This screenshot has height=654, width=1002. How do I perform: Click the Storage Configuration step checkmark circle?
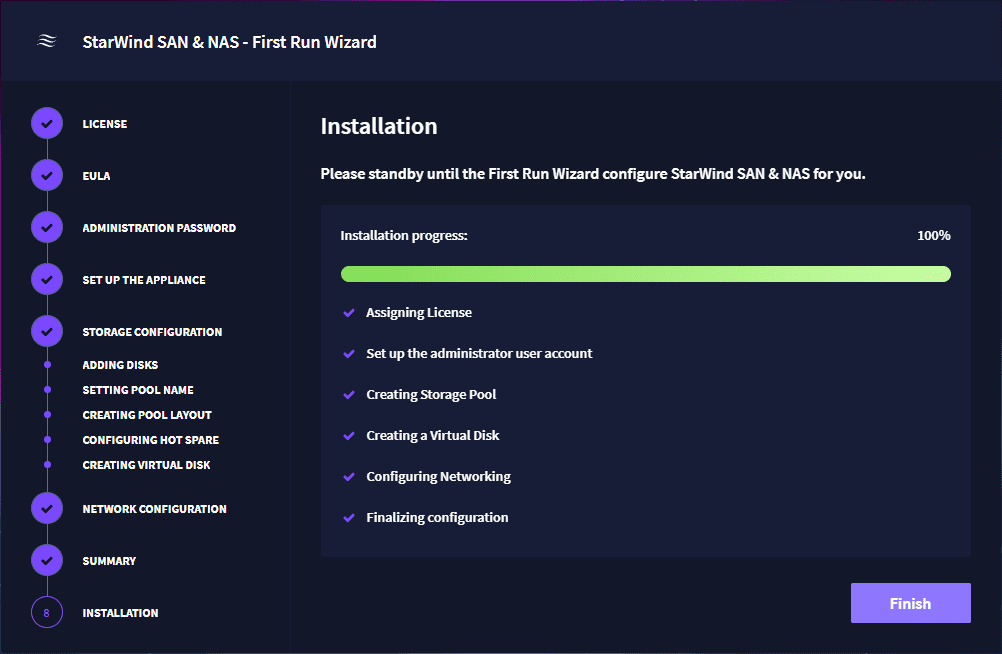tap(47, 331)
